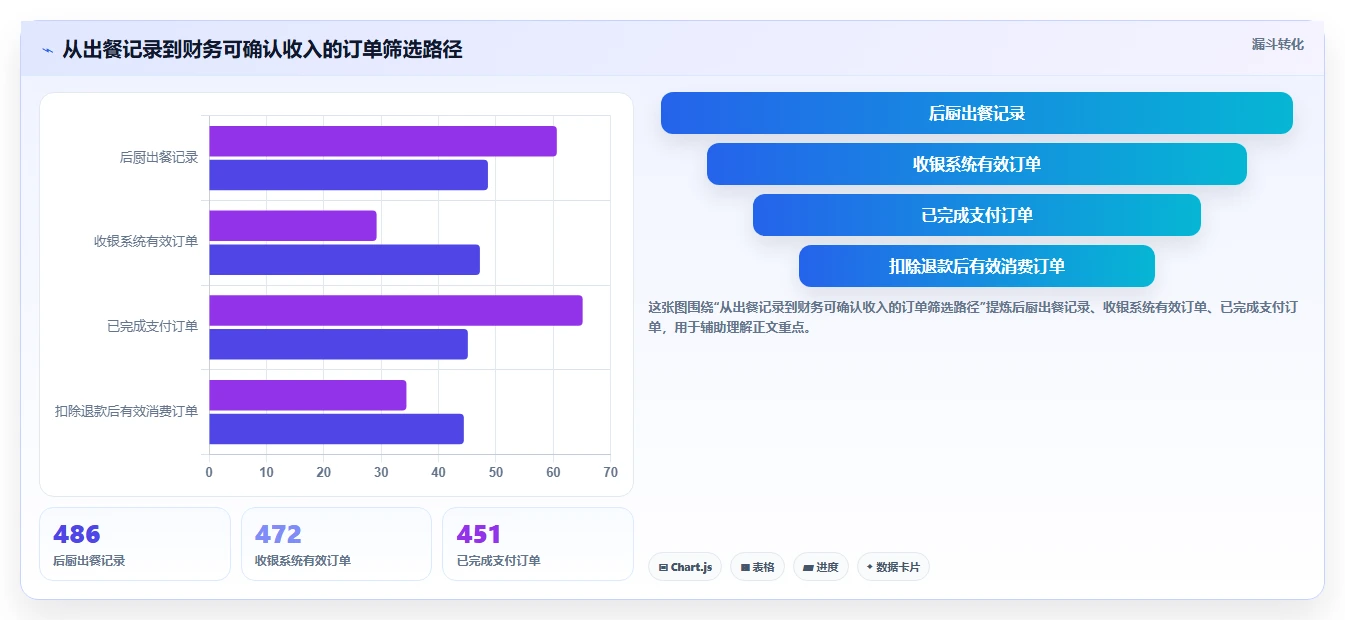Click the x-axis tick value 50
The width and height of the screenshot is (1345, 620).
496,472
